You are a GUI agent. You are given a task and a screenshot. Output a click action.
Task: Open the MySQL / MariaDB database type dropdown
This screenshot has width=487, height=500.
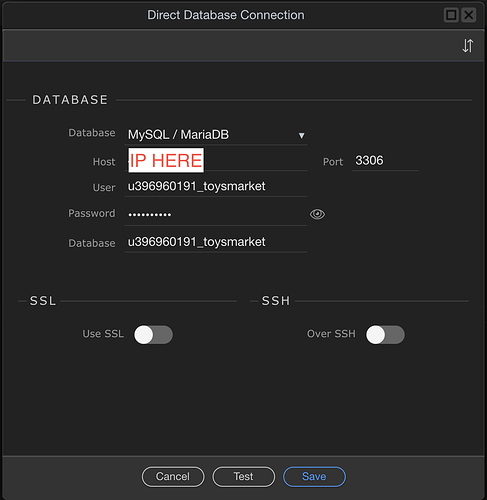pos(216,135)
